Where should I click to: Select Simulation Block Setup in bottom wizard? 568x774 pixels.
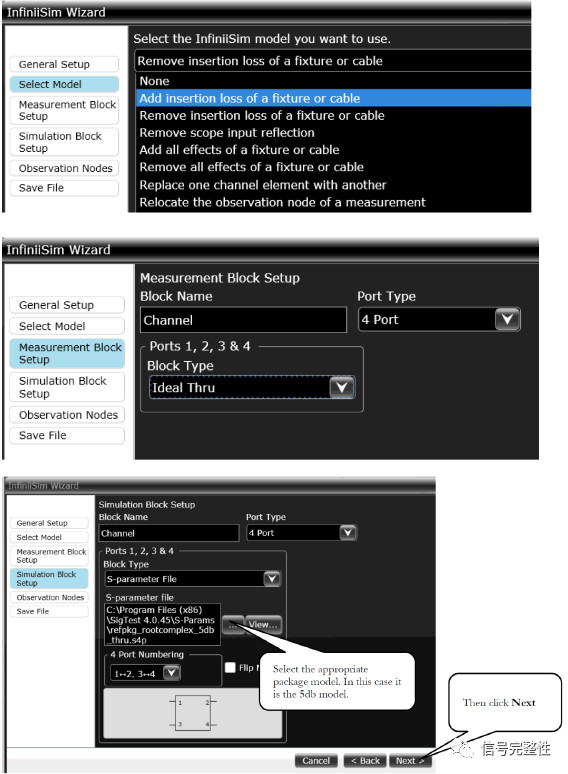pos(49,579)
